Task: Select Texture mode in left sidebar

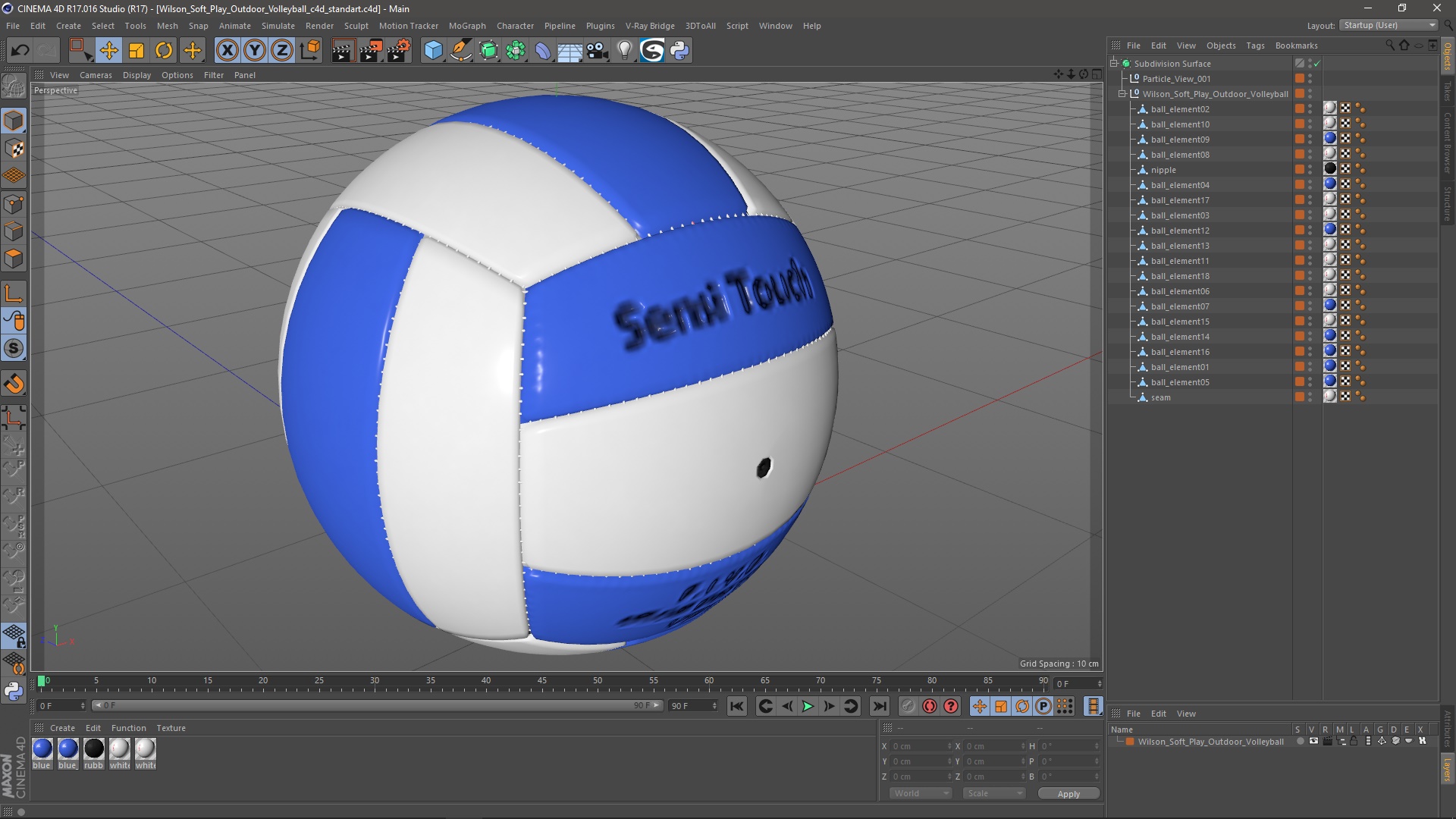Action: coord(14,149)
